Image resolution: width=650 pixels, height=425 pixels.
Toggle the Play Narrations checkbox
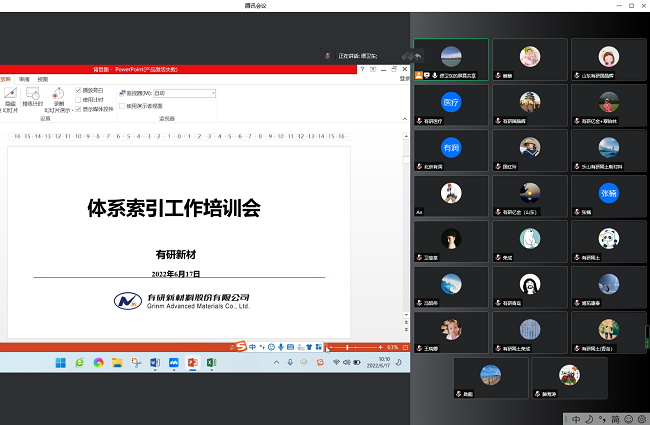tap(78, 91)
